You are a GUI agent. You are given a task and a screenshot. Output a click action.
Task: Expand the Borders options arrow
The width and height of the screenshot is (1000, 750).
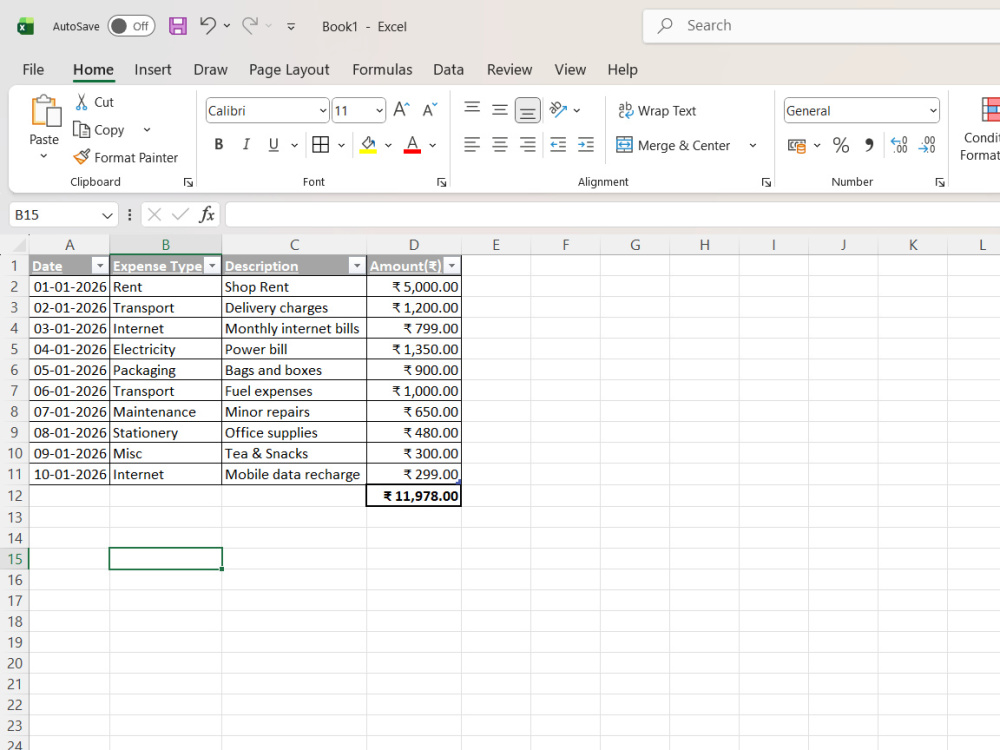point(341,145)
